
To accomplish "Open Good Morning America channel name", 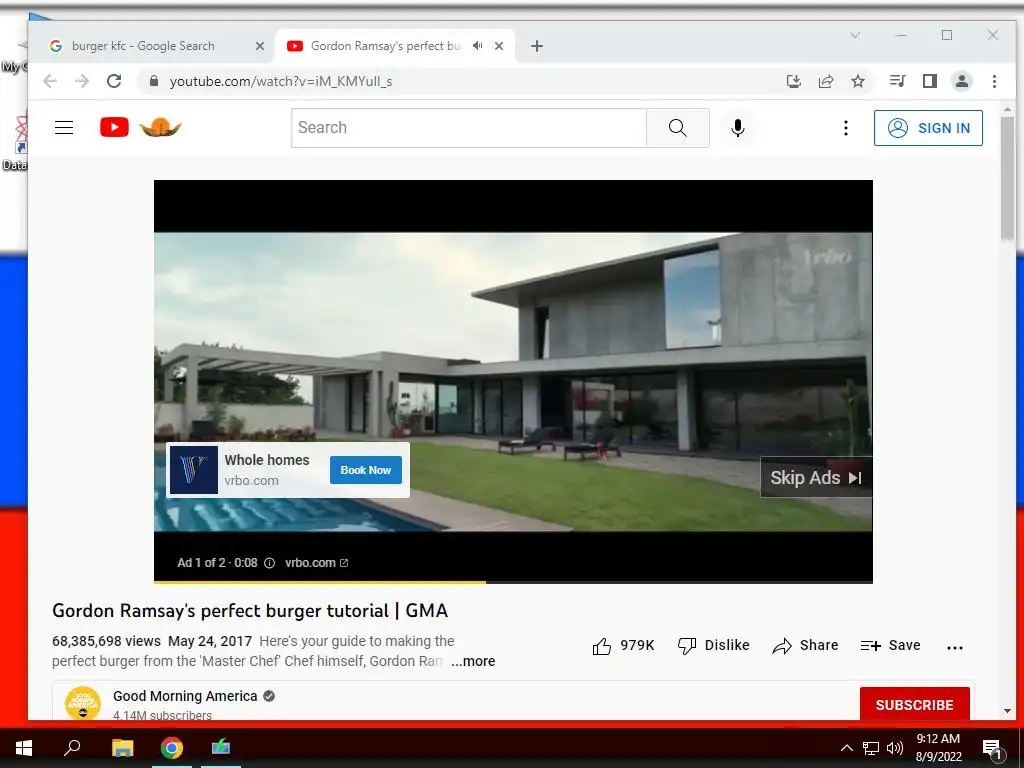I will (x=185, y=696).
